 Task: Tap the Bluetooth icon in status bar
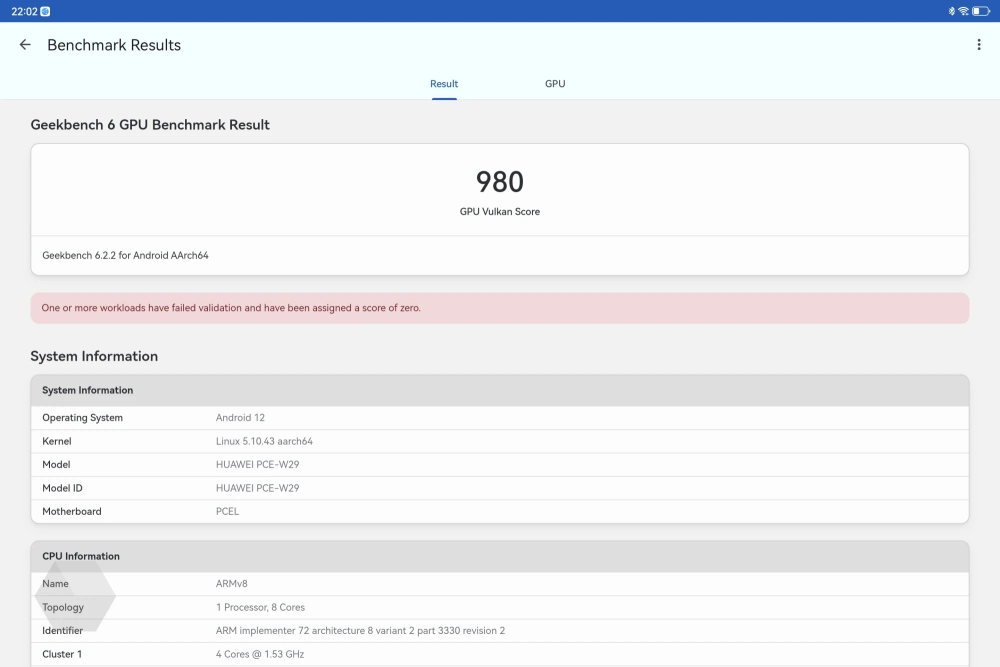point(951,11)
